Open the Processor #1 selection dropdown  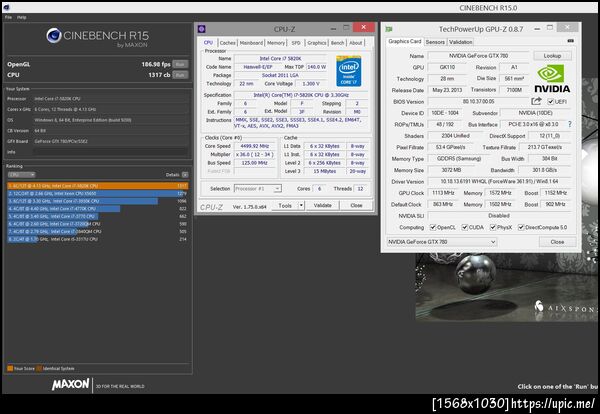258,189
